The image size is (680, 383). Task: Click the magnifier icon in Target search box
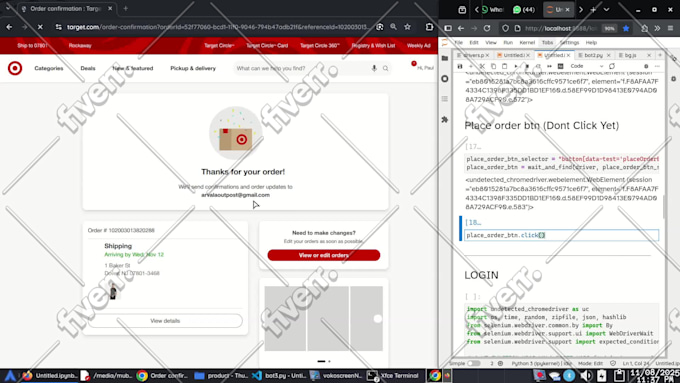coord(385,69)
